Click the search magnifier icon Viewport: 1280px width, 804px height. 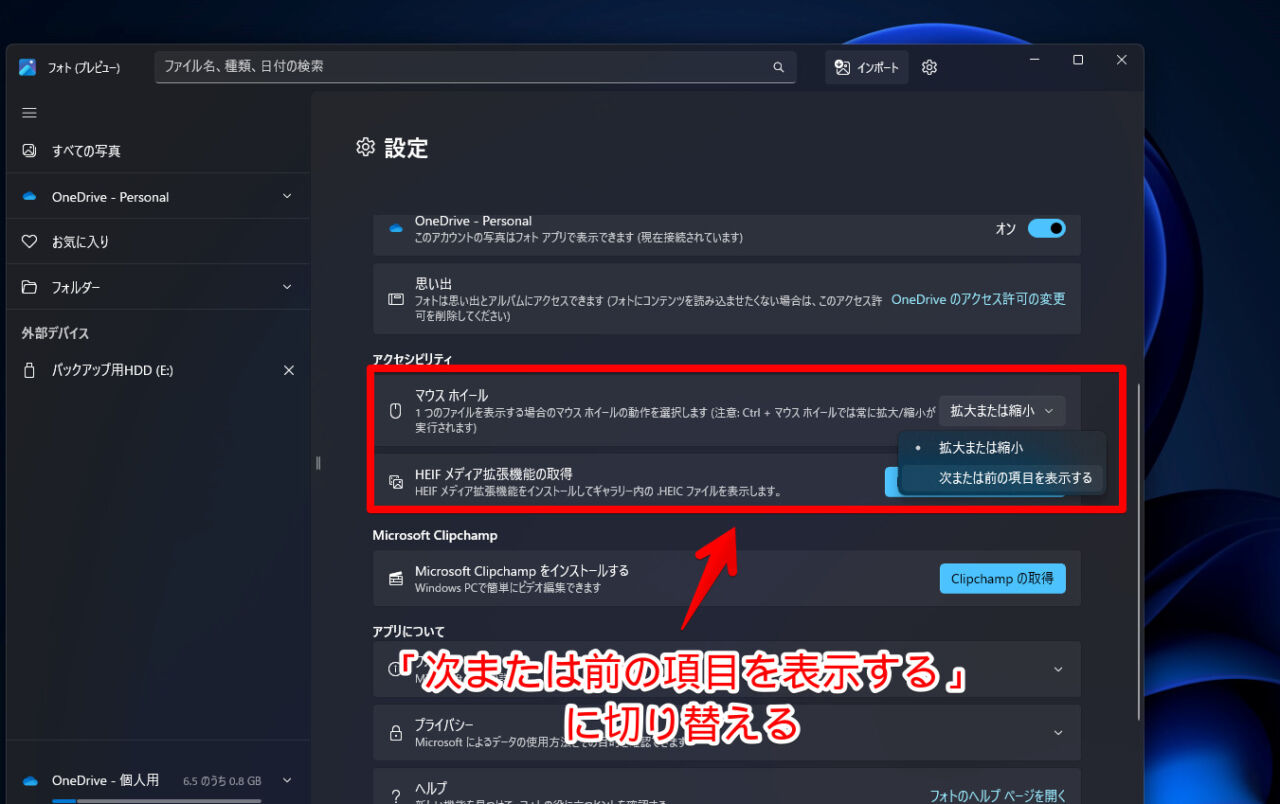(778, 67)
